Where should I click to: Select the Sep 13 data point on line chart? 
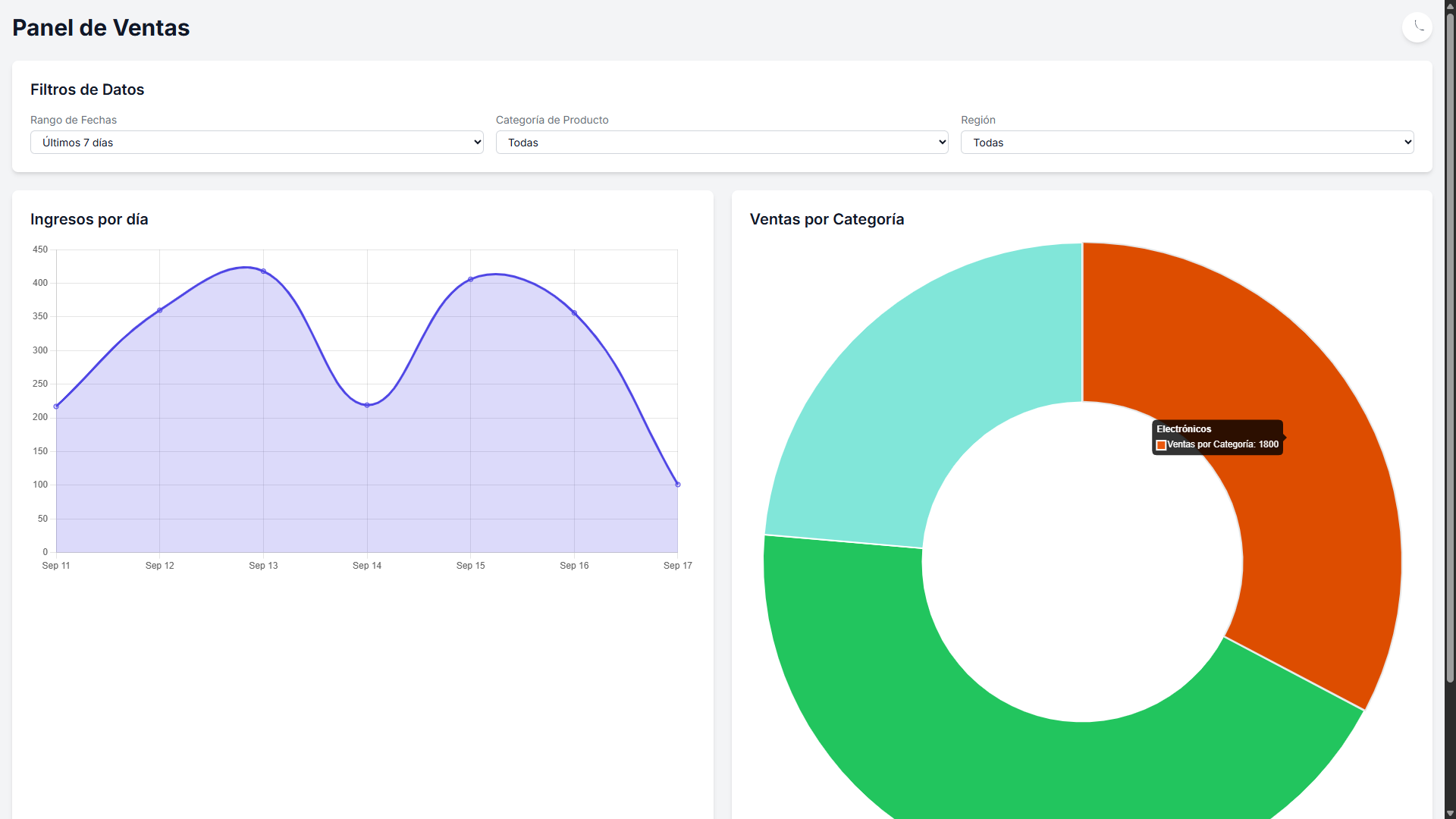click(x=263, y=271)
